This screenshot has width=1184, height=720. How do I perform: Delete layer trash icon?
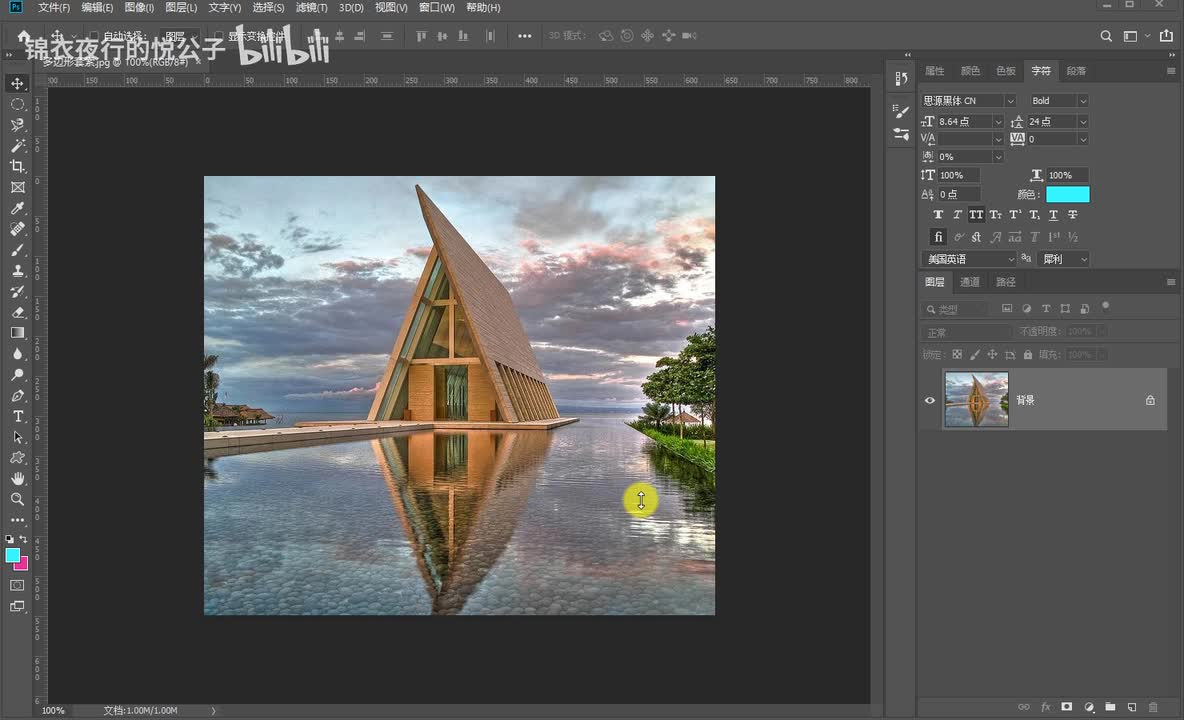[1153, 707]
